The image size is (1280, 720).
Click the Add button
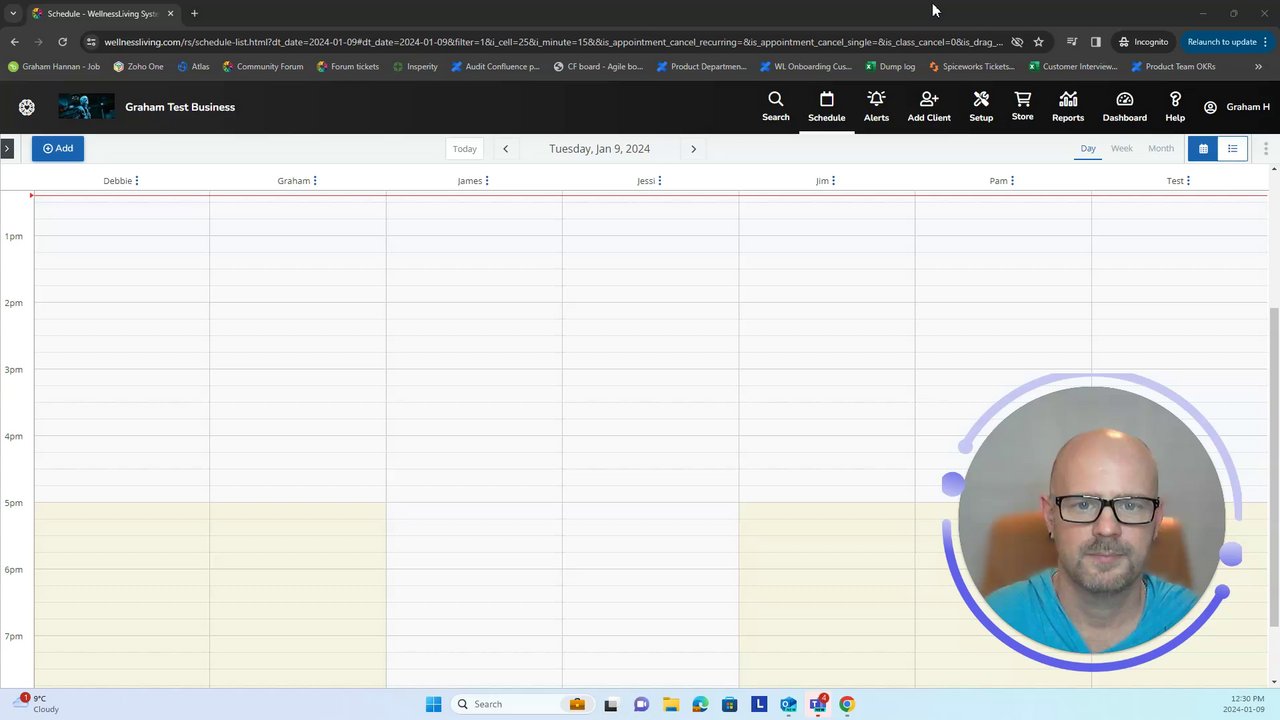click(x=58, y=148)
